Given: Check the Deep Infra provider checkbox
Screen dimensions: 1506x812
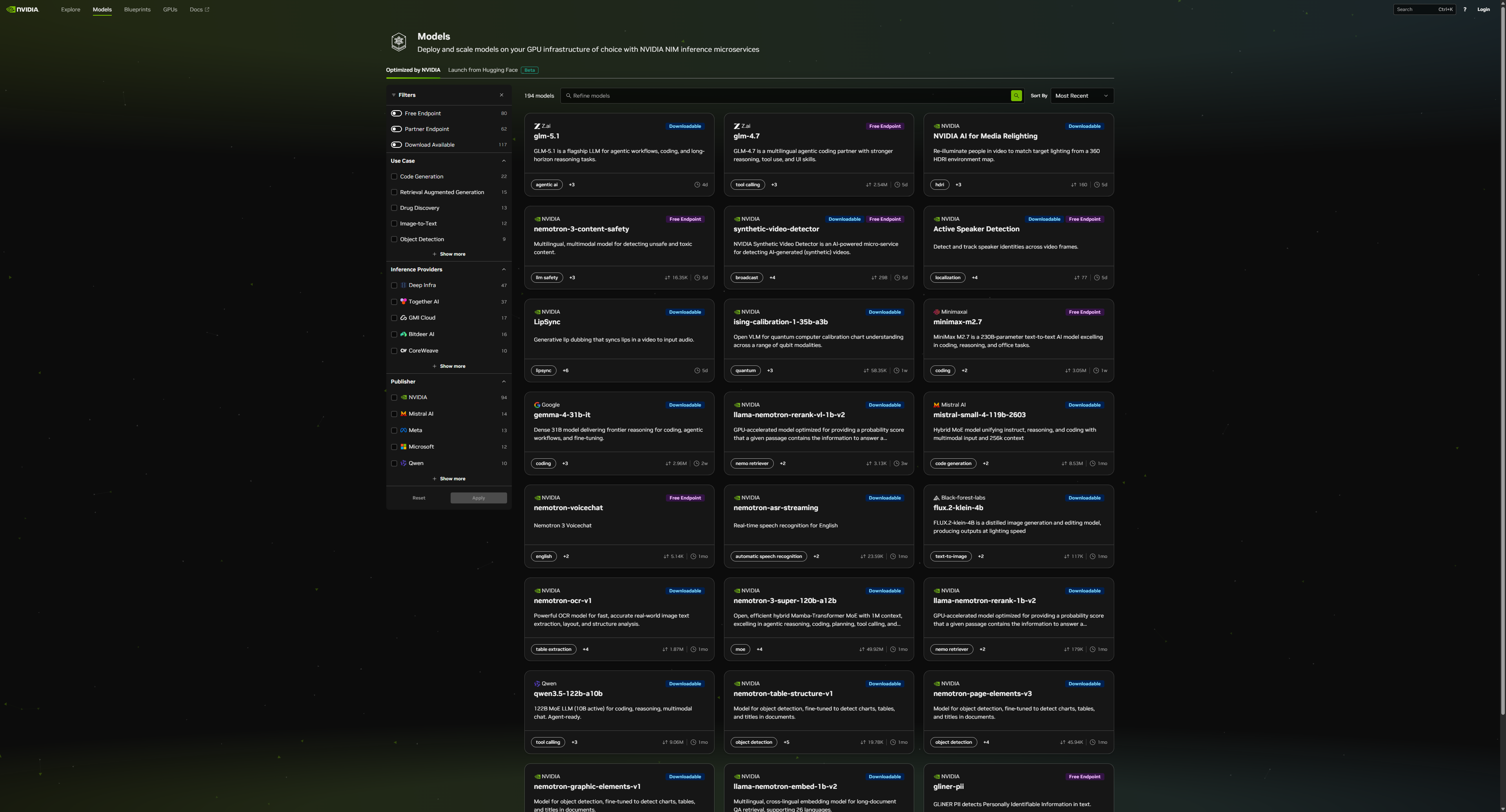Looking at the screenshot, I should [x=394, y=285].
